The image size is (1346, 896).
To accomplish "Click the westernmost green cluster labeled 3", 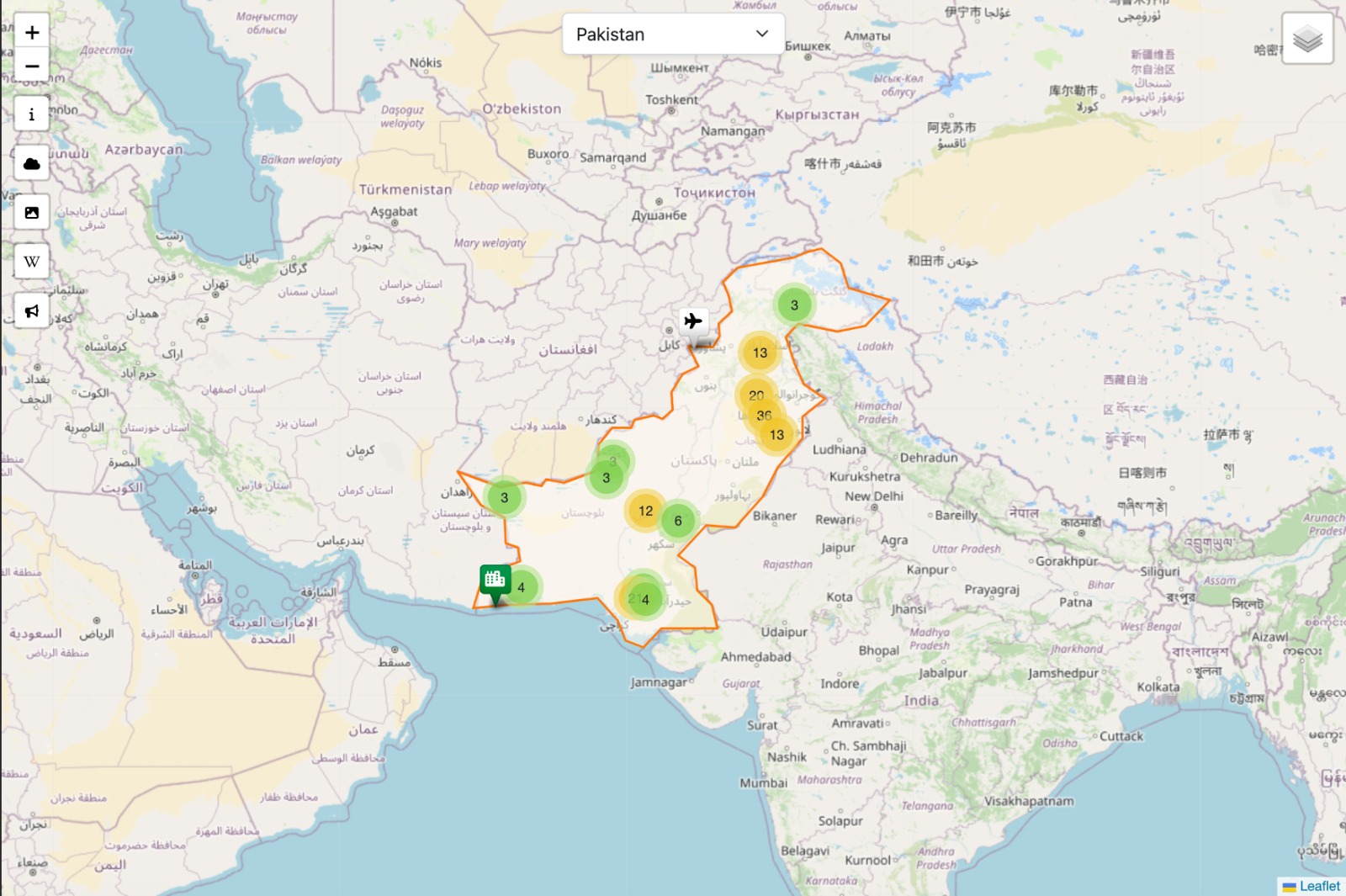I will tap(504, 497).
